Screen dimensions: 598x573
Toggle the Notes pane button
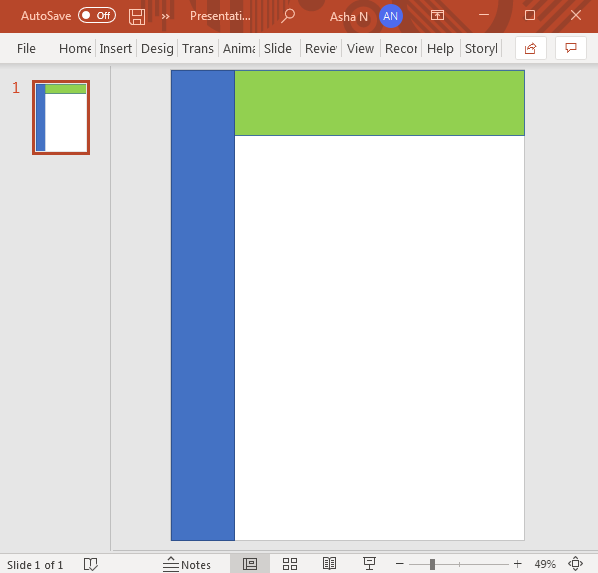[x=187, y=564]
